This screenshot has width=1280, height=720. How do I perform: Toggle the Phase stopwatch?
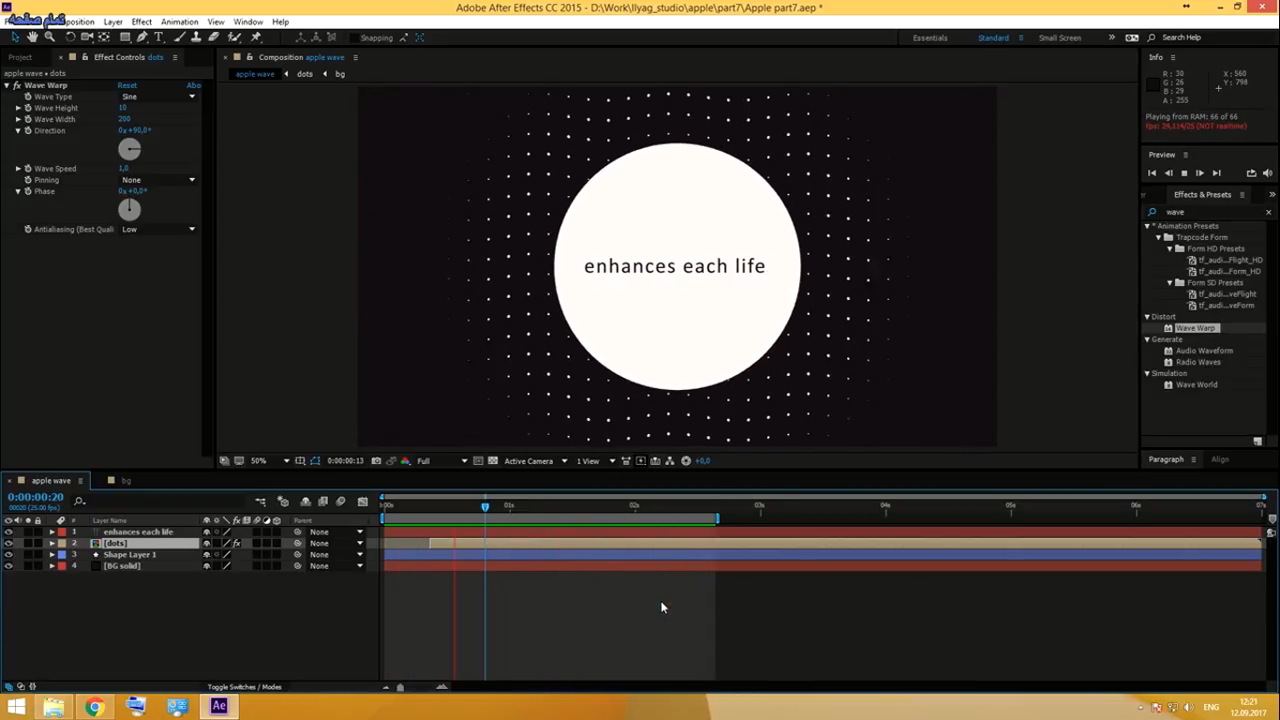[28, 191]
